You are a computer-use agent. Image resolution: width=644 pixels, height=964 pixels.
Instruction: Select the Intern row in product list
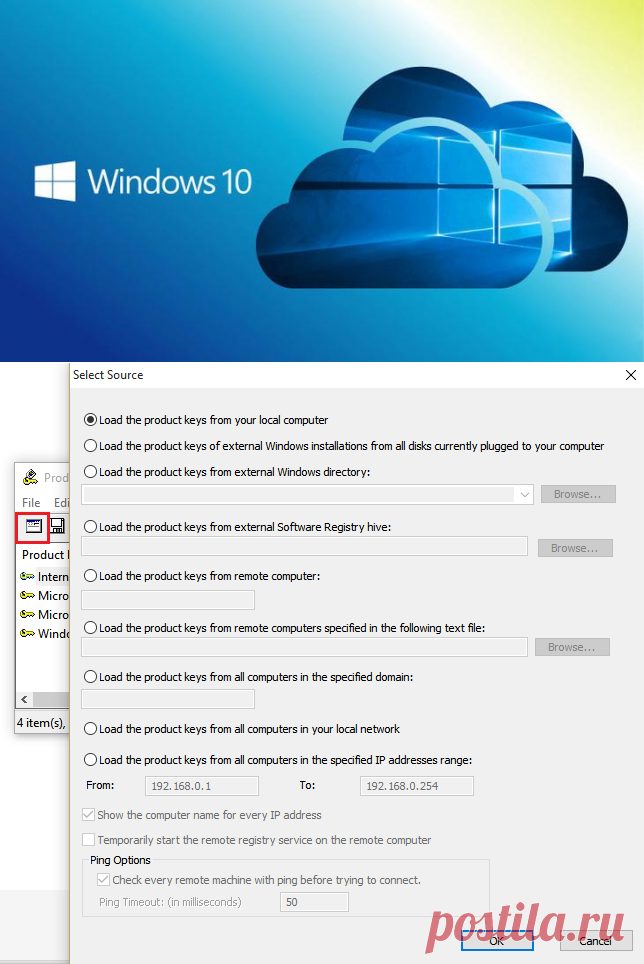coord(44,577)
